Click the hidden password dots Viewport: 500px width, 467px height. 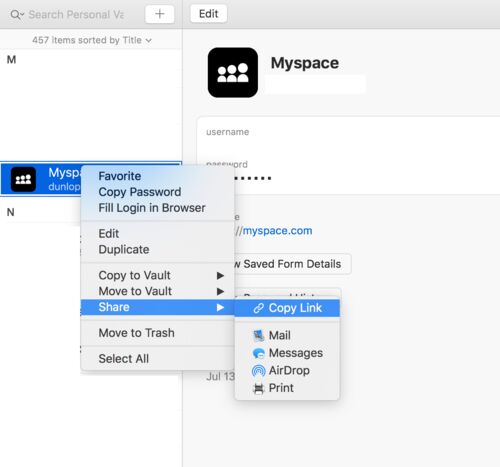pos(253,178)
